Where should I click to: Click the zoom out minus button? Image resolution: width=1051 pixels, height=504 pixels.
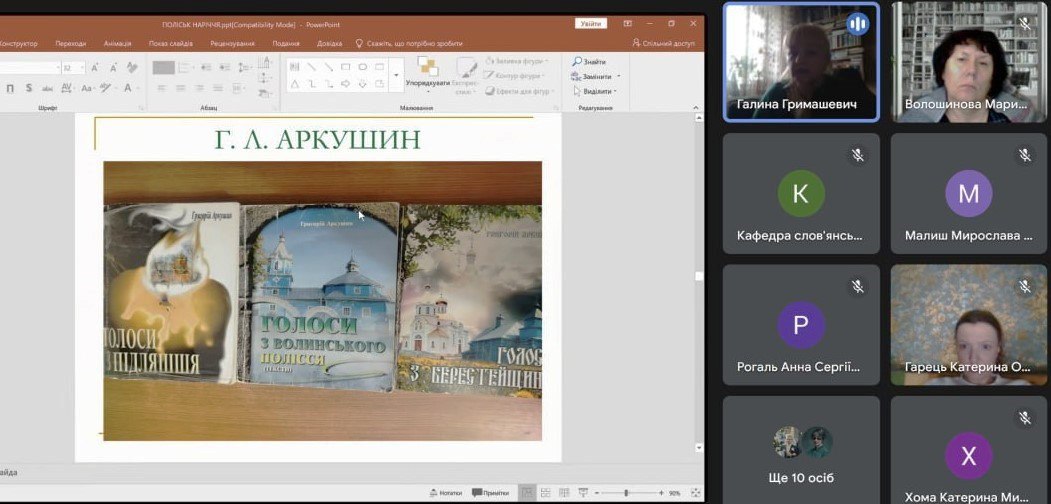click(x=597, y=493)
